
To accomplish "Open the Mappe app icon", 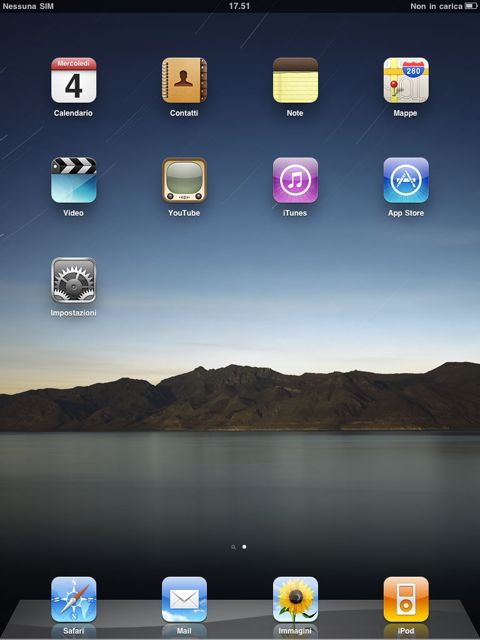I will [x=406, y=80].
